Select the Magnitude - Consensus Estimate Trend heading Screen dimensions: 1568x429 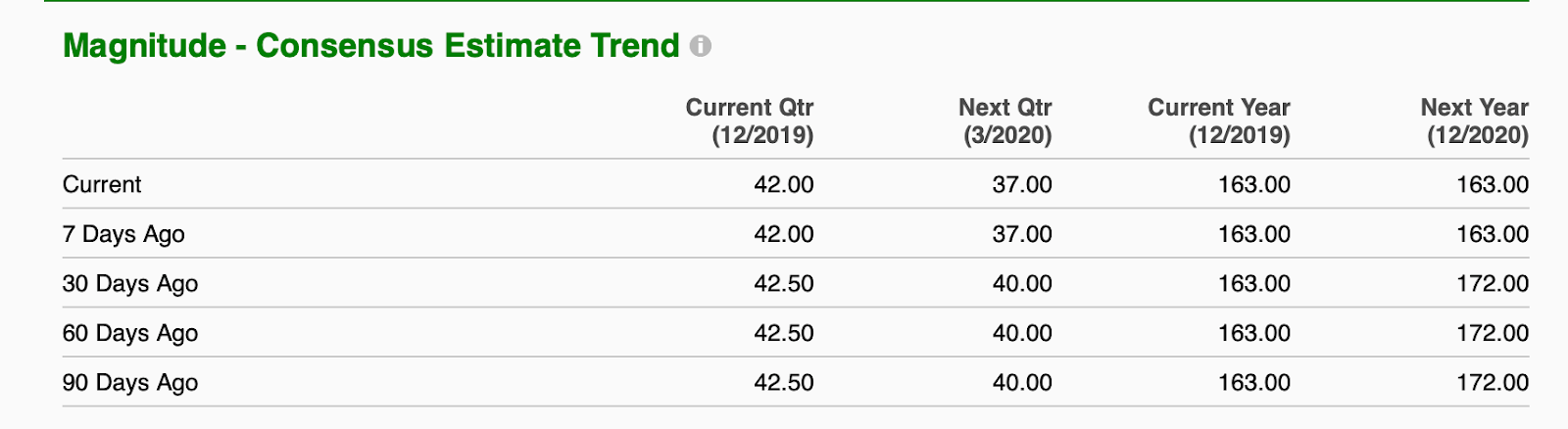[371, 46]
